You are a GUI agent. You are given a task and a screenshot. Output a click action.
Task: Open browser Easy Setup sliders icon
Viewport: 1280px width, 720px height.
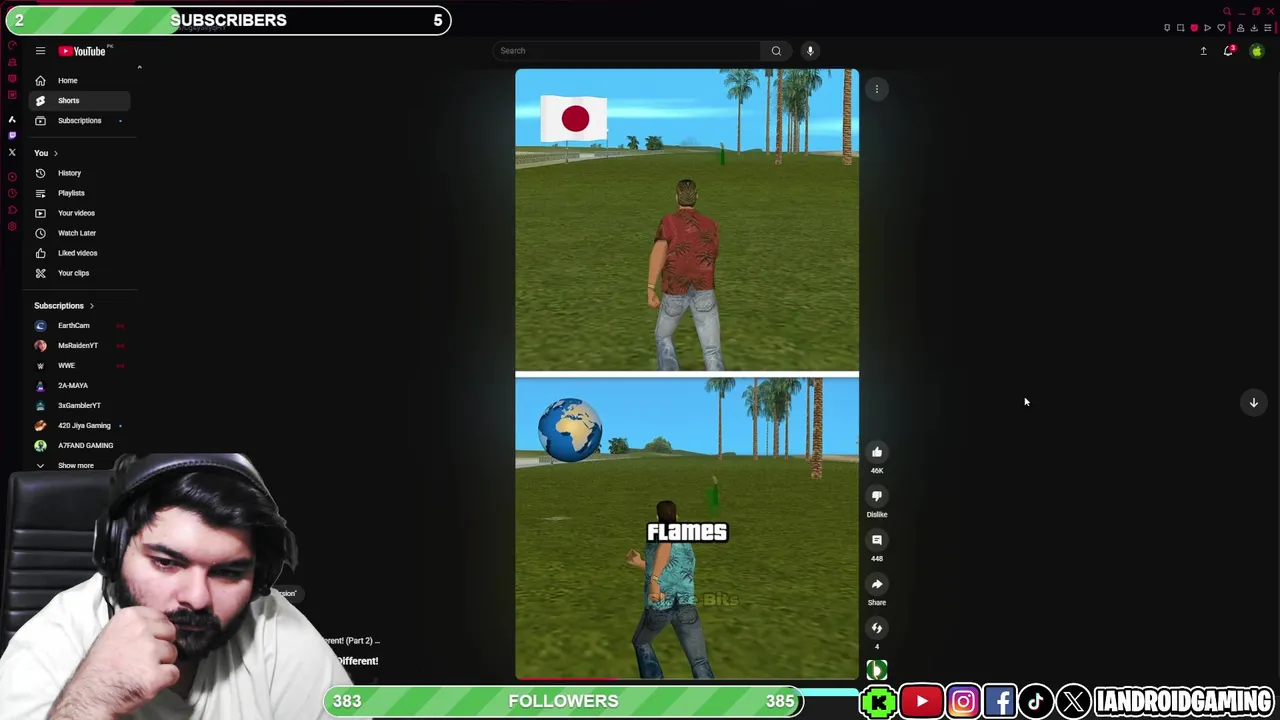pos(1267,28)
